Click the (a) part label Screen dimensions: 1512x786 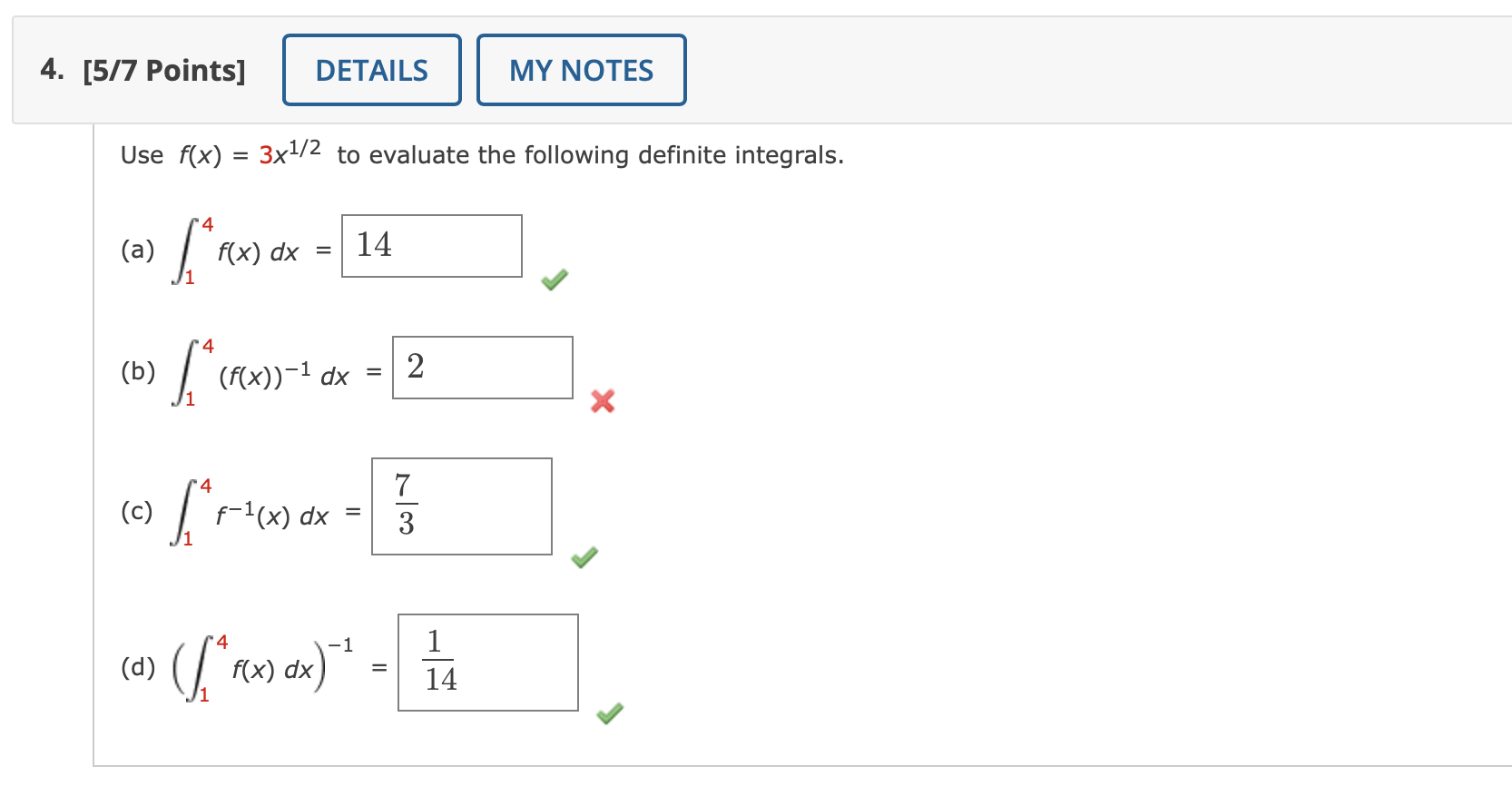pyautogui.click(x=138, y=250)
